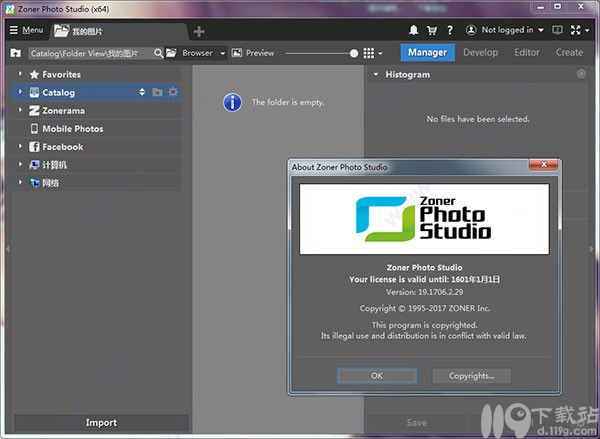Viewport: 600px width, 439px height.
Task: Select Mobile Photos in the navigator
Action: 73,129
